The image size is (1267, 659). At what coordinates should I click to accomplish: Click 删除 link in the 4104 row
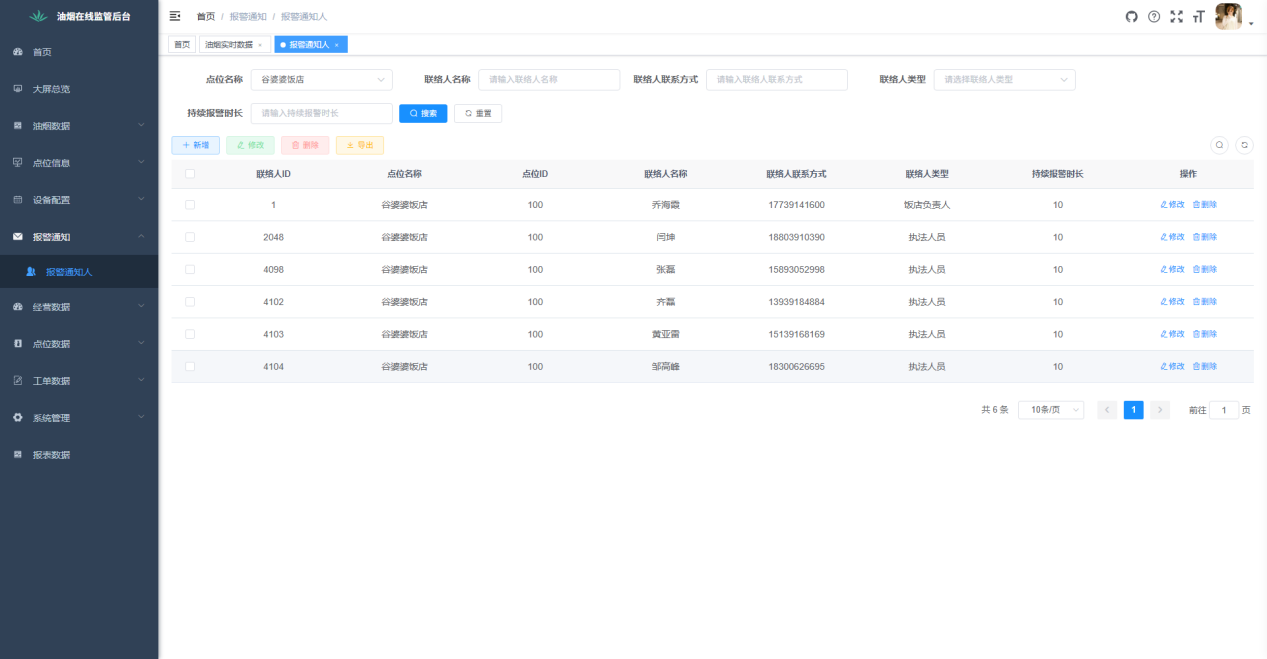click(x=1205, y=367)
